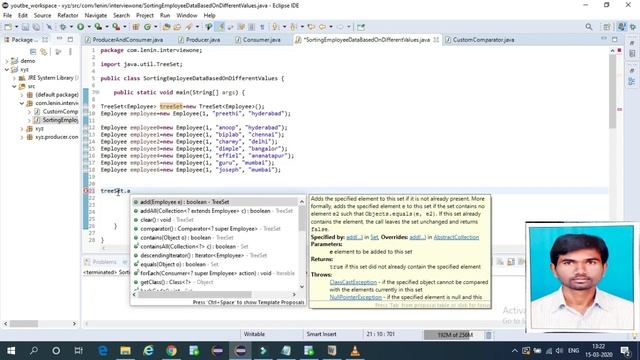Screen dimensions: 640x360
Task: Open Package Explorer view menu icon
Action: point(70,51)
